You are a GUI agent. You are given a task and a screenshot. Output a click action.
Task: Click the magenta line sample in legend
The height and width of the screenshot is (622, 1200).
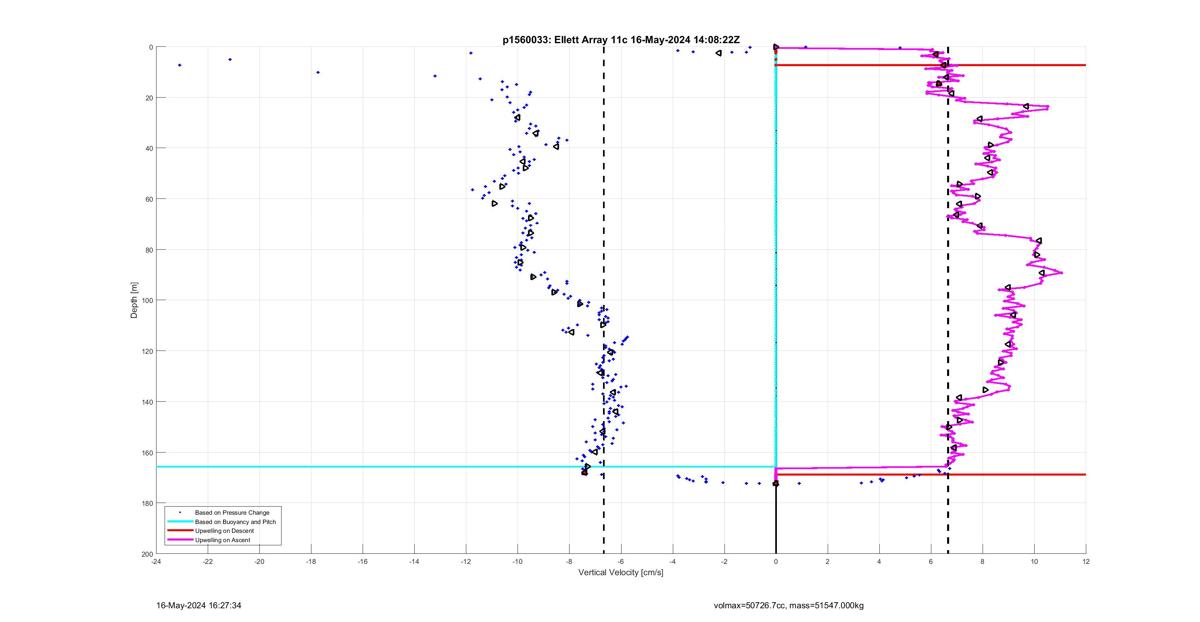(180, 540)
